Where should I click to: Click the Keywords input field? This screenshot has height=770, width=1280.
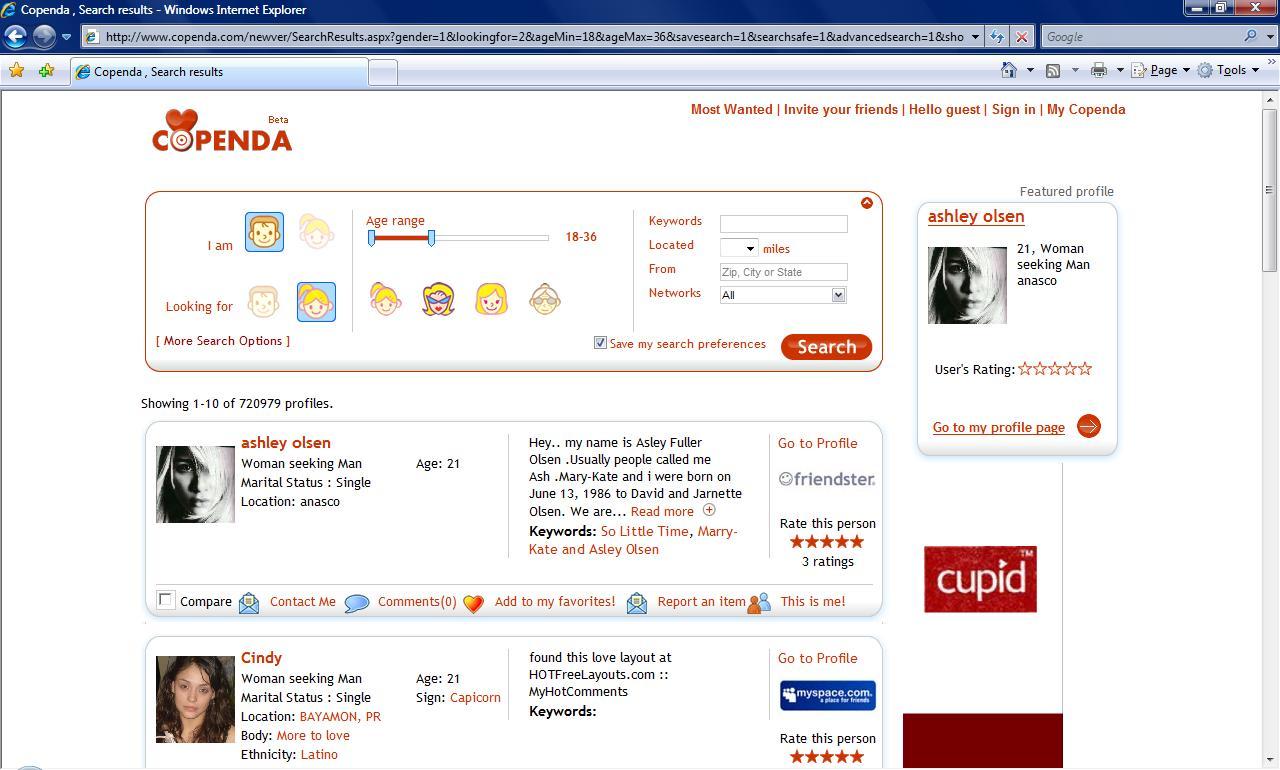pyautogui.click(x=783, y=224)
